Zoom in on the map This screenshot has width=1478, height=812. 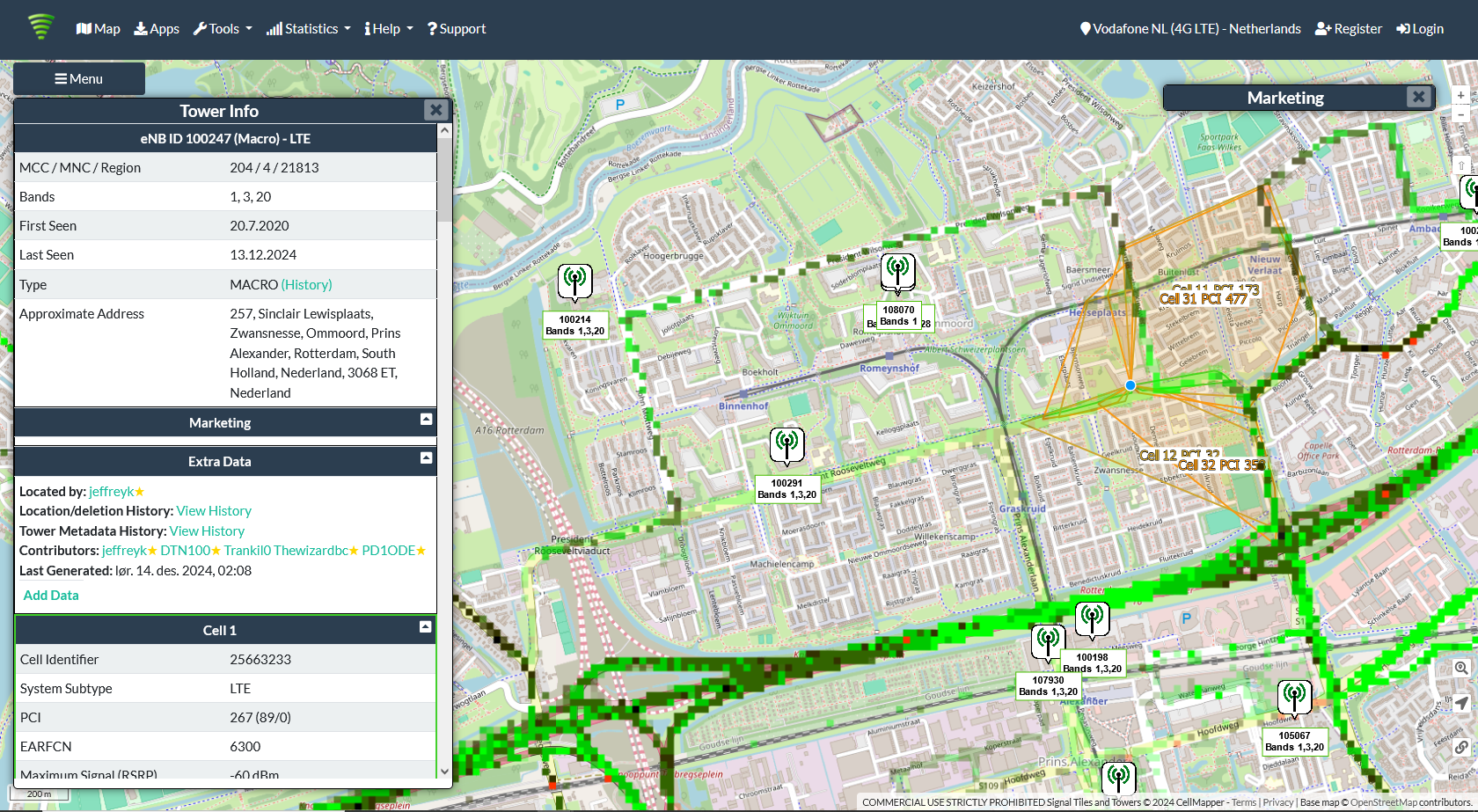1460,95
